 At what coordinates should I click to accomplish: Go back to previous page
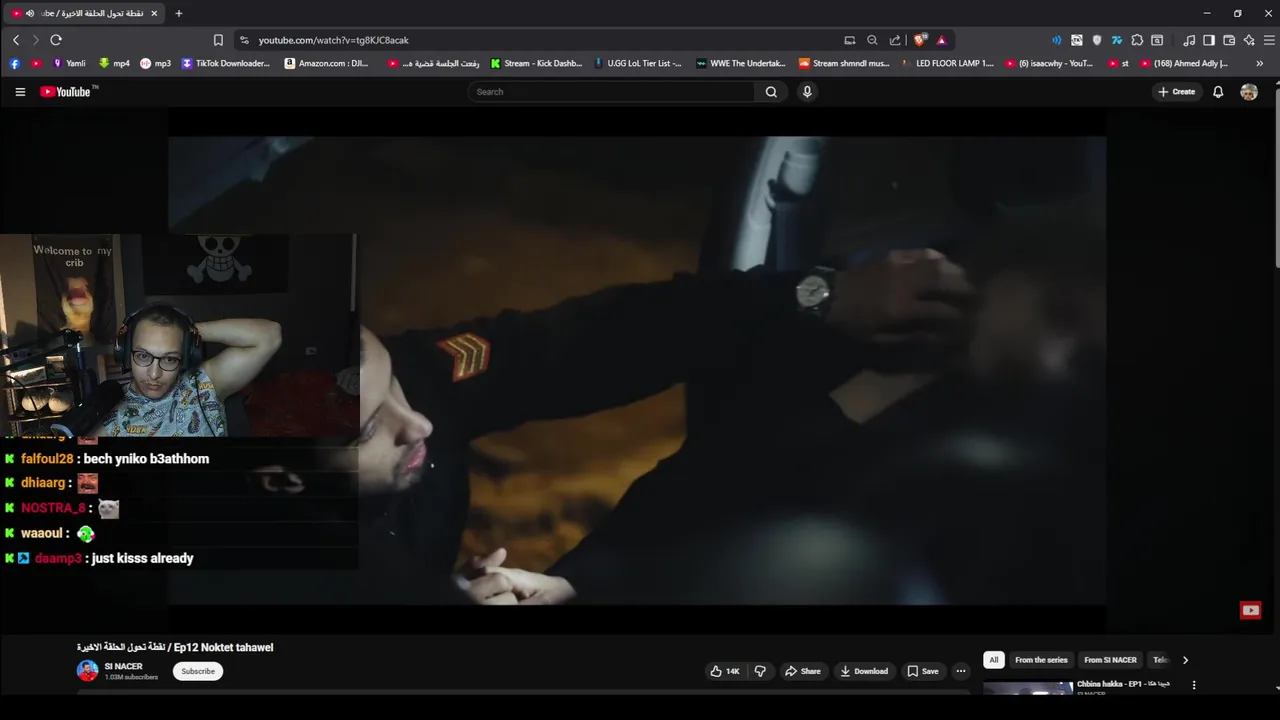click(x=16, y=40)
